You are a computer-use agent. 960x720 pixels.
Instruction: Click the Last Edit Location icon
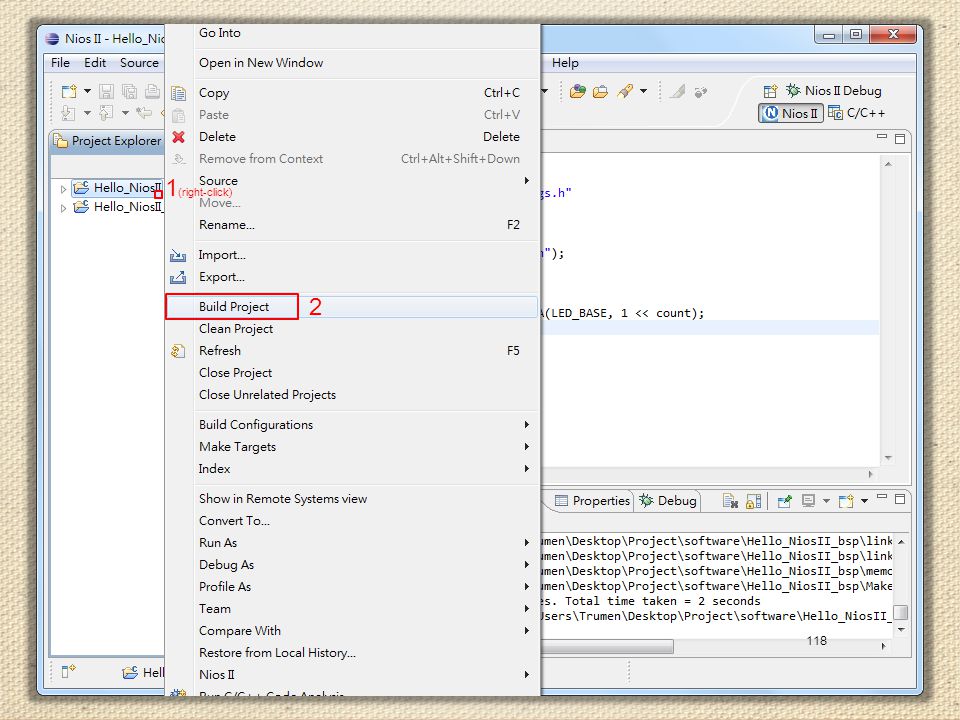tap(144, 113)
